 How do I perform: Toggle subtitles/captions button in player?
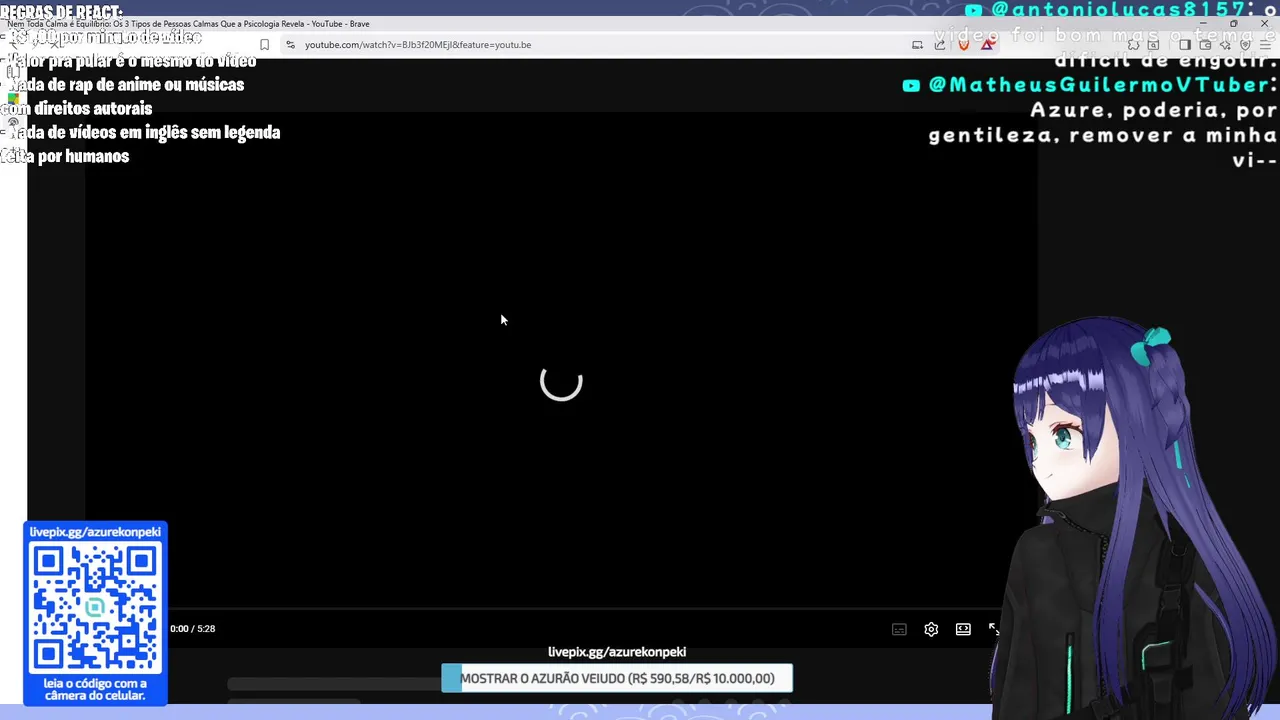click(899, 629)
